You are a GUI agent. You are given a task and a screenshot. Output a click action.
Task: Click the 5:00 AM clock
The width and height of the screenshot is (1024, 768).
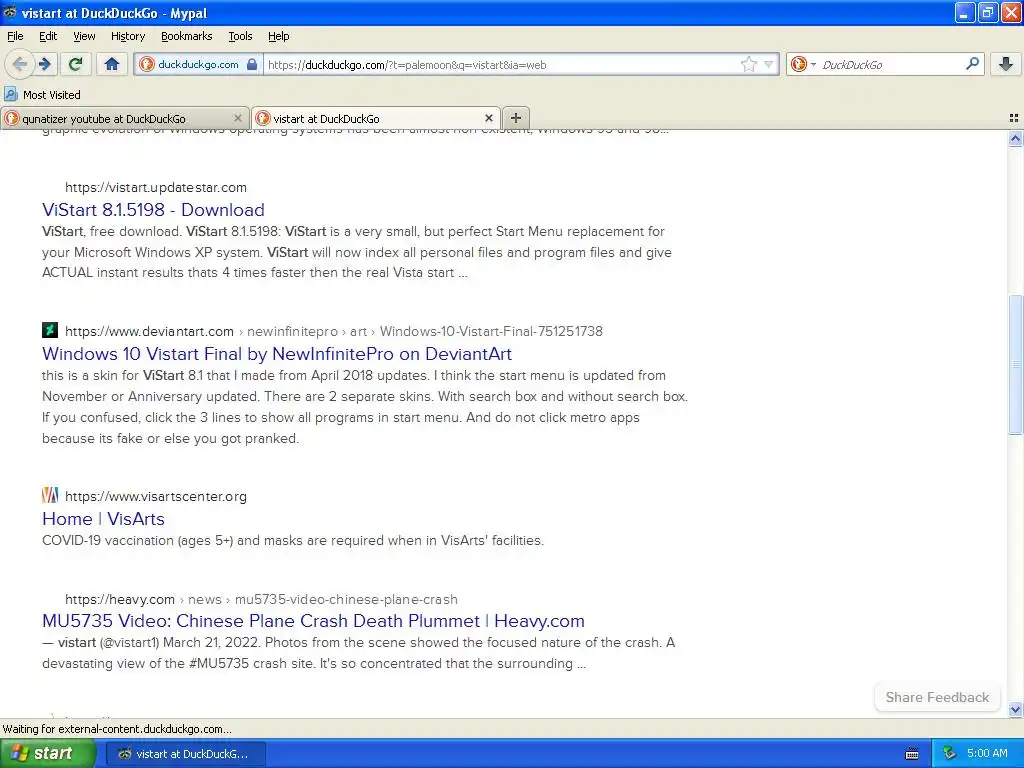coord(987,753)
